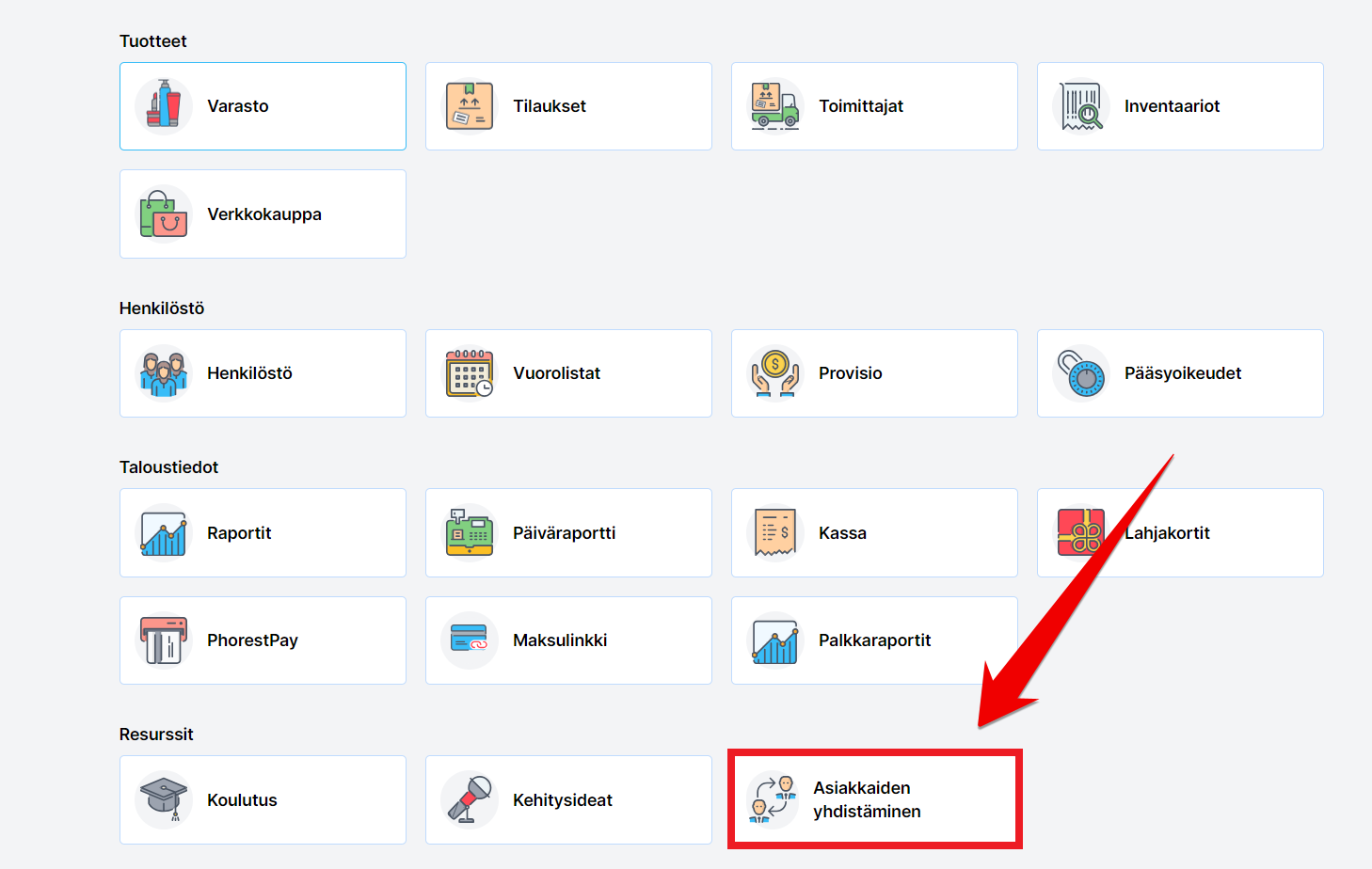This screenshot has width=1372, height=869.
Task: Click the Asiakkaiden yhdistäminen merge clients icon
Action: point(773,799)
